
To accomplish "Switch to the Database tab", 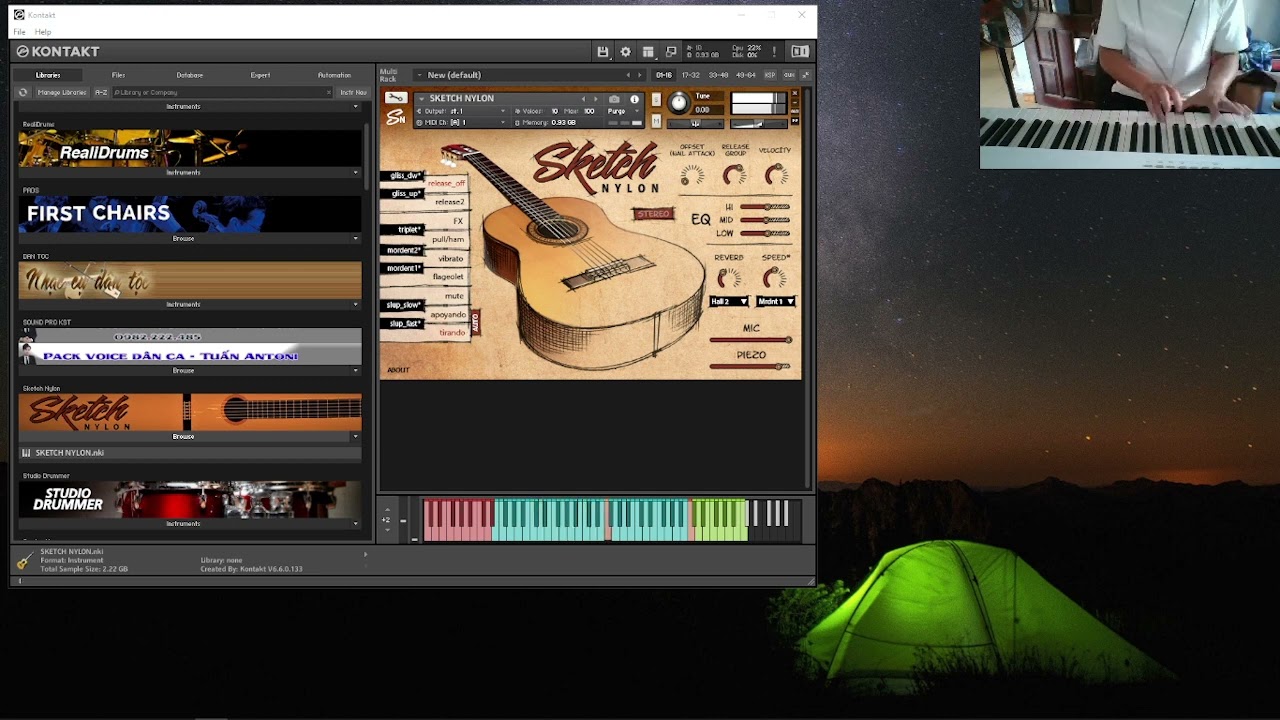I will click(x=190, y=75).
